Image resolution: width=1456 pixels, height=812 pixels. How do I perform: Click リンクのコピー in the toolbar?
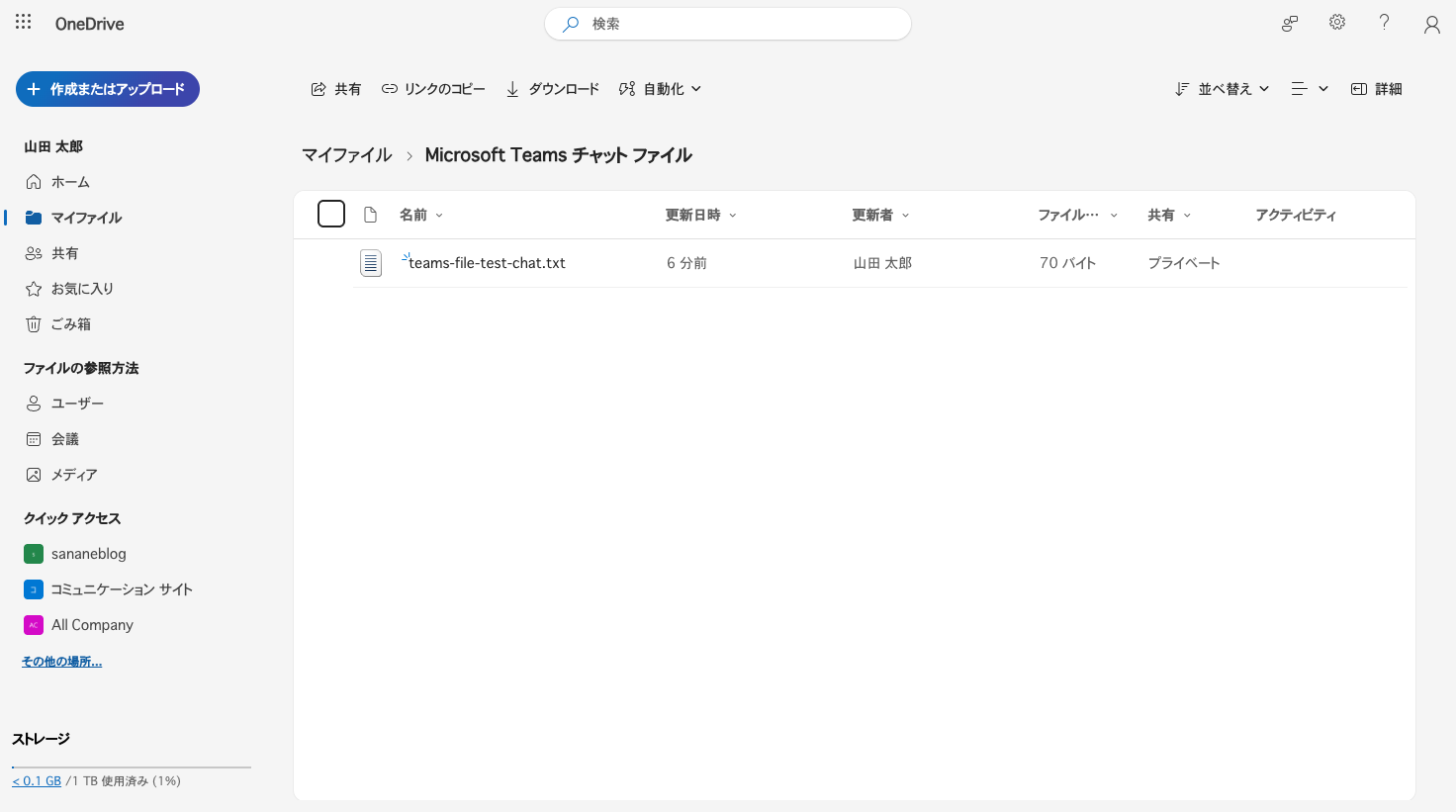pyautogui.click(x=433, y=89)
